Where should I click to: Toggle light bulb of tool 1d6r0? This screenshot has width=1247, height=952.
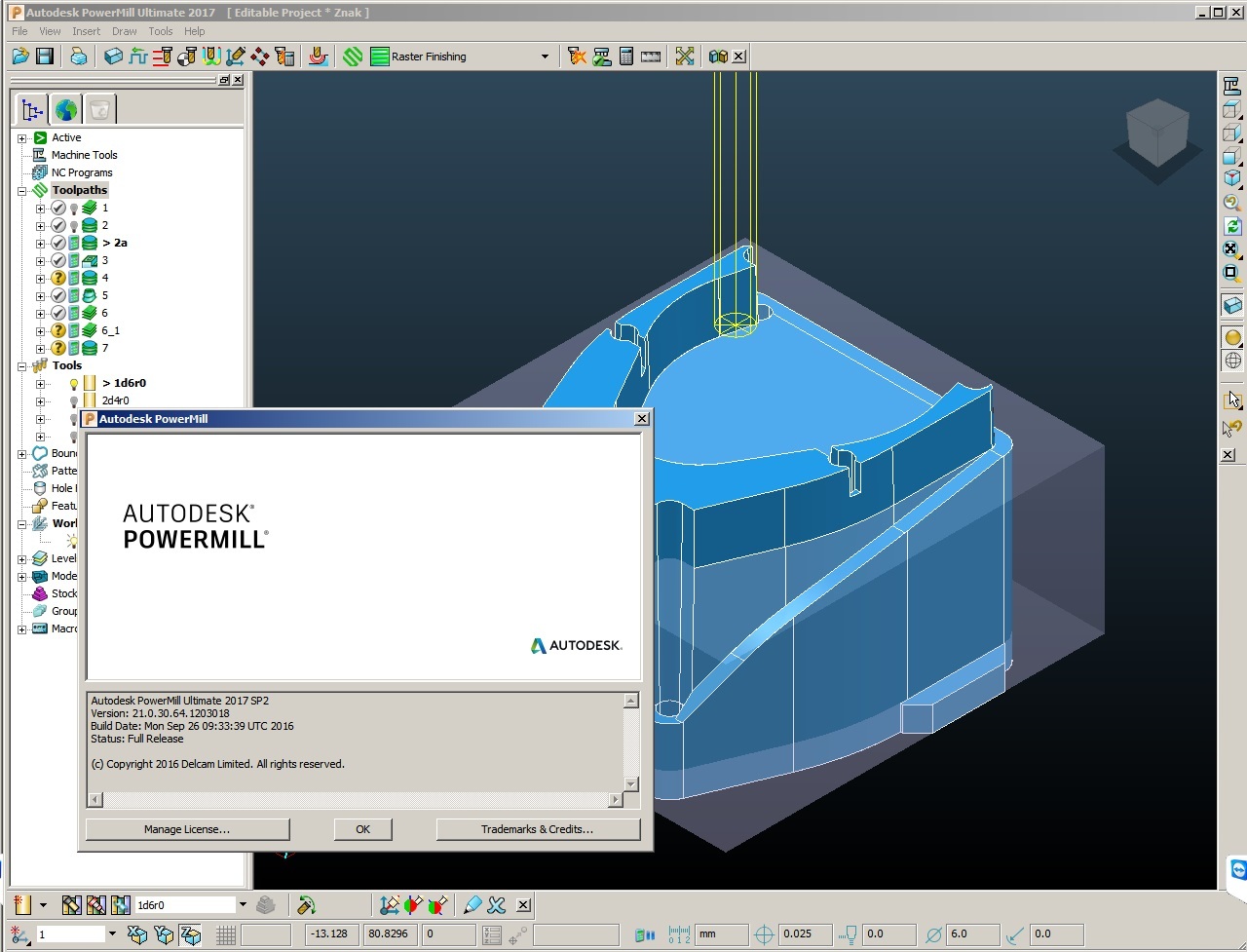pyautogui.click(x=74, y=384)
